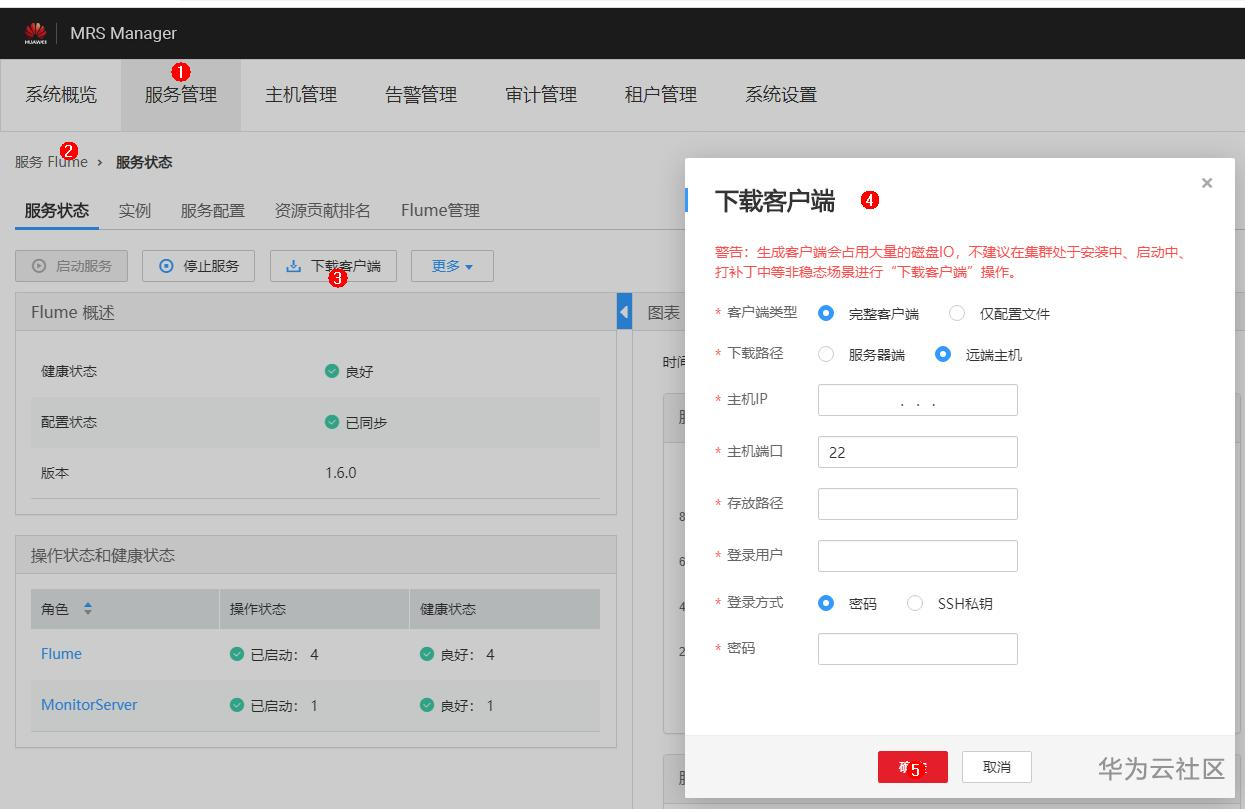Choose 远端主机 as the download path
The height and width of the screenshot is (809, 1245).
pos(942,354)
